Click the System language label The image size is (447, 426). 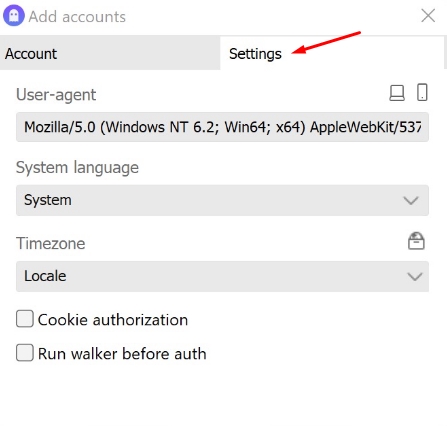pos(77,168)
